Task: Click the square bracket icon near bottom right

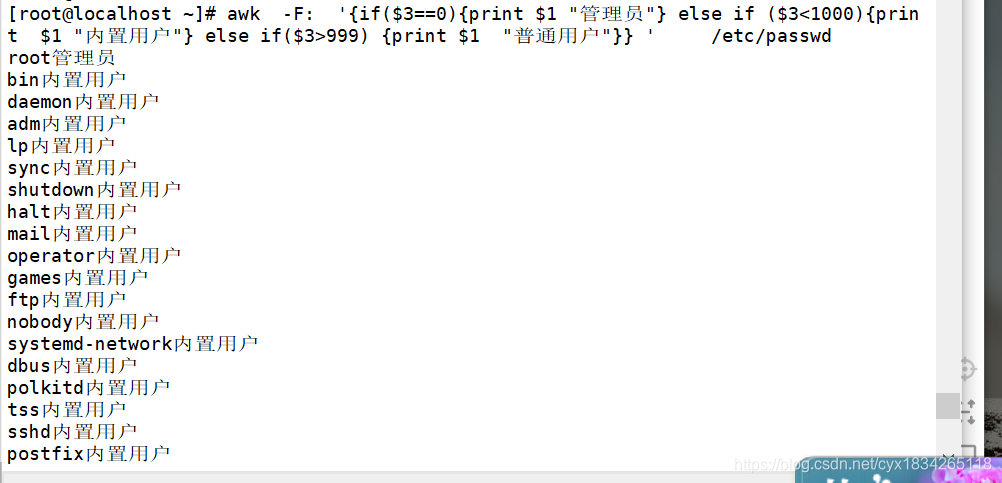Action: point(969,451)
